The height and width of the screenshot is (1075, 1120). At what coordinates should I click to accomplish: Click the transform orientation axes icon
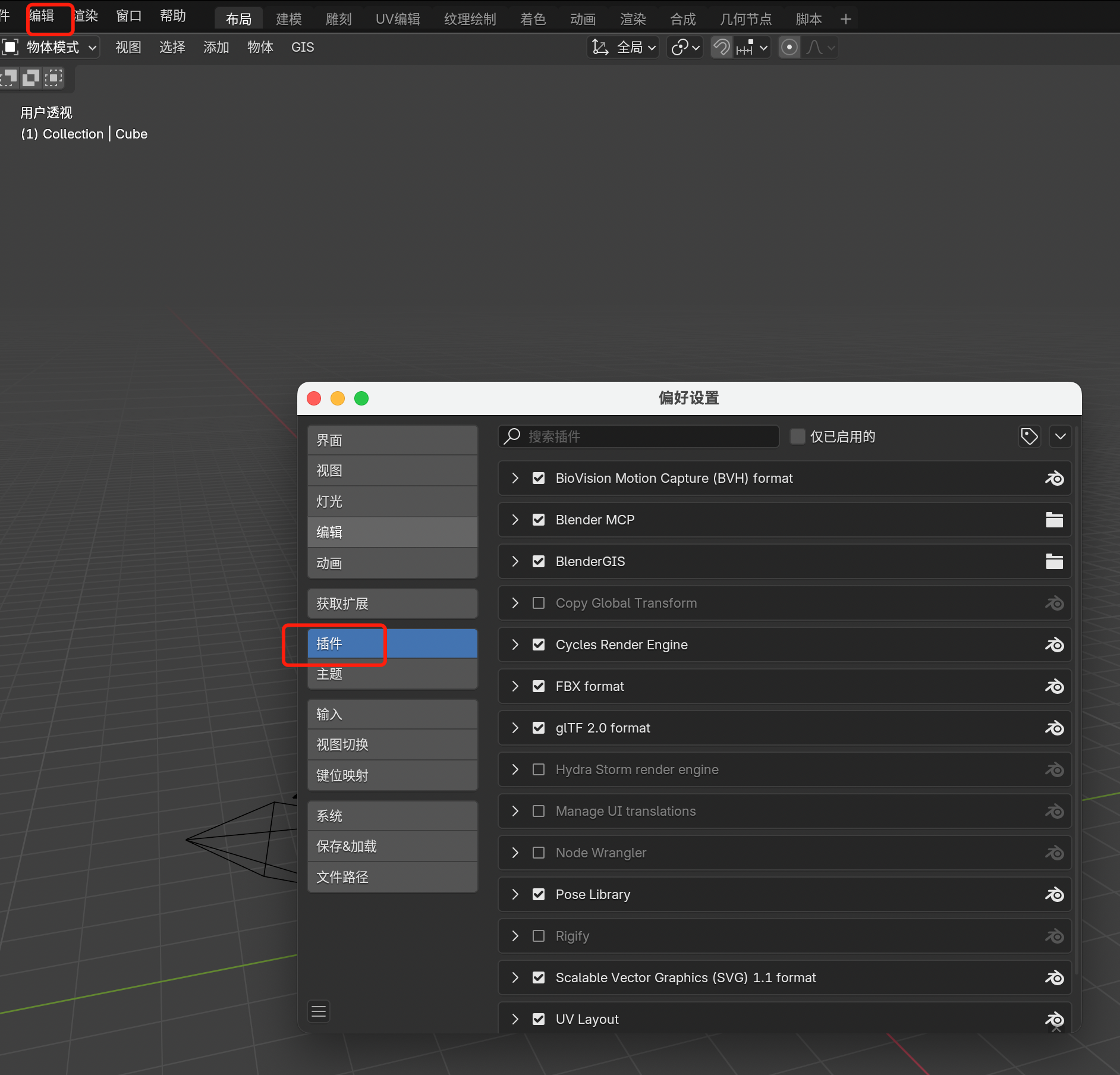click(x=600, y=47)
